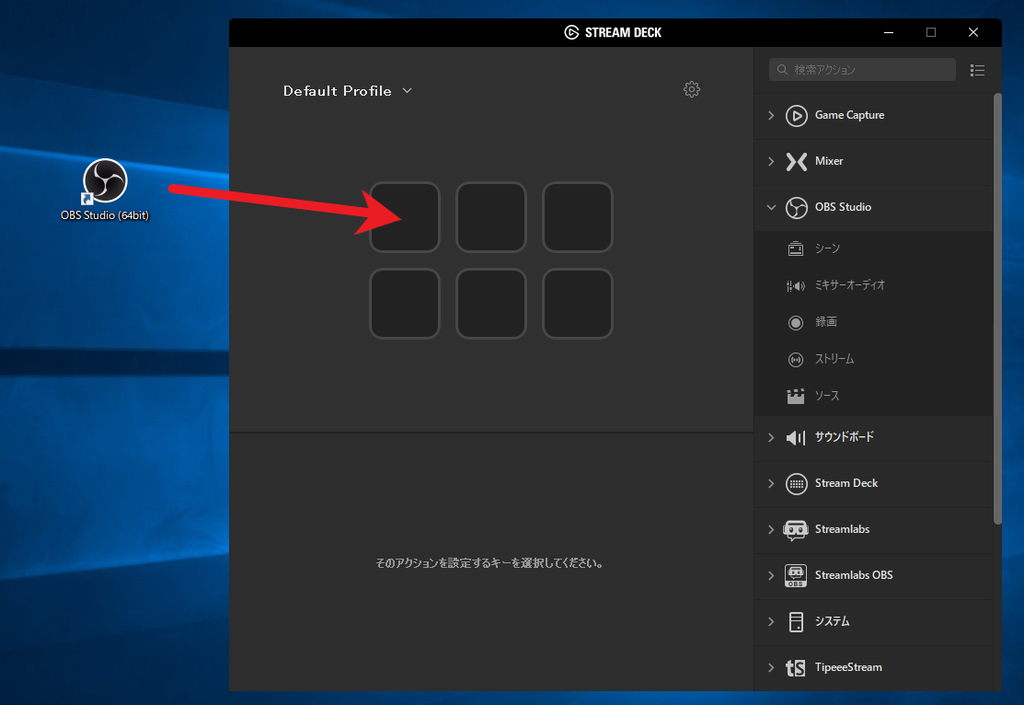Close the Stream Deck window

point(973,33)
